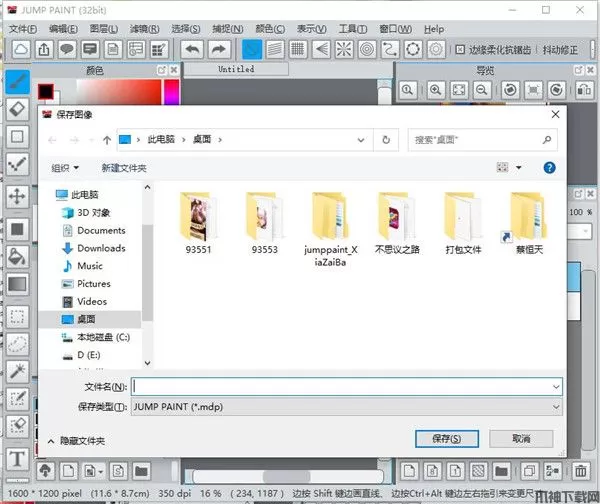
Task: Open the 图层(L) menu
Action: tap(101, 29)
